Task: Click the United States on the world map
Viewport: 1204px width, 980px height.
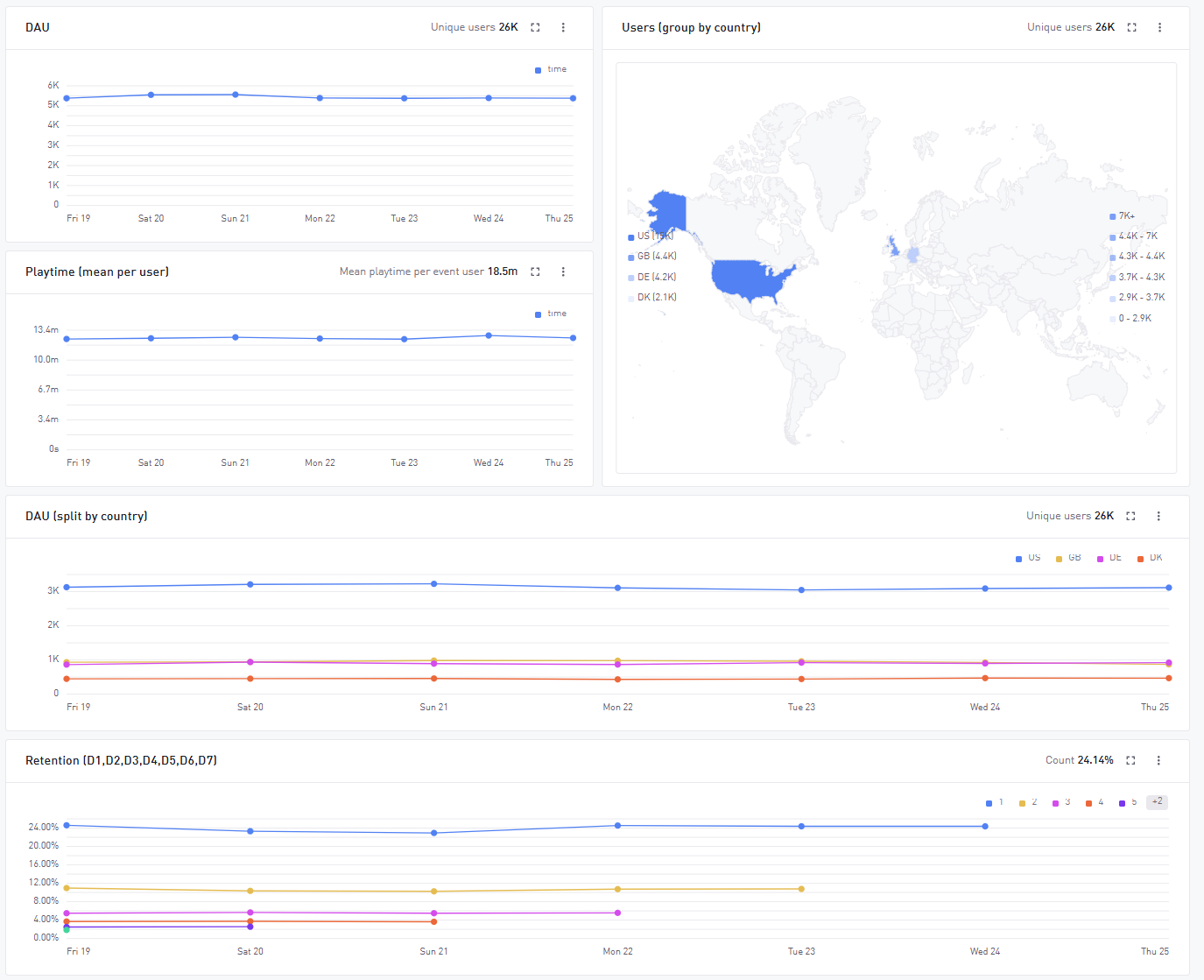Action: (x=750, y=280)
